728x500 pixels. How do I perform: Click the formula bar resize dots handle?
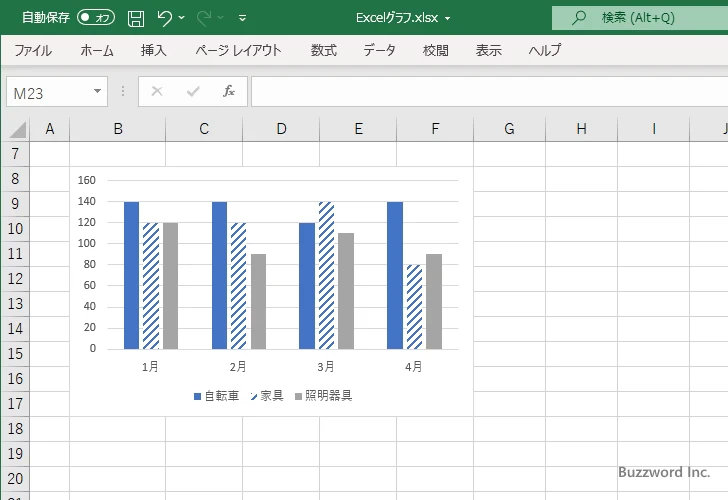(x=123, y=91)
